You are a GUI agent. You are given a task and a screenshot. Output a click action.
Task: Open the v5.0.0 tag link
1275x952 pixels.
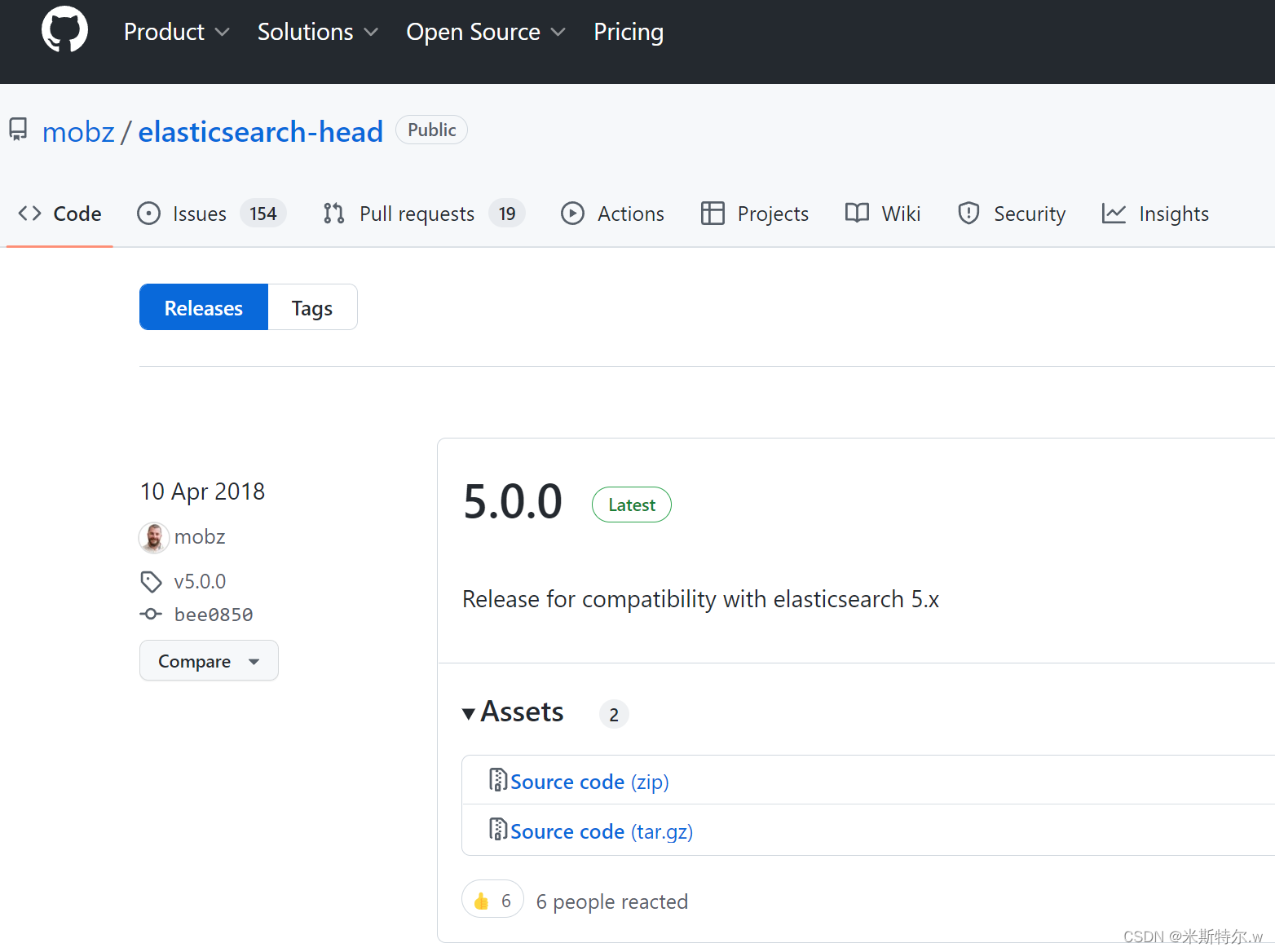click(x=200, y=581)
